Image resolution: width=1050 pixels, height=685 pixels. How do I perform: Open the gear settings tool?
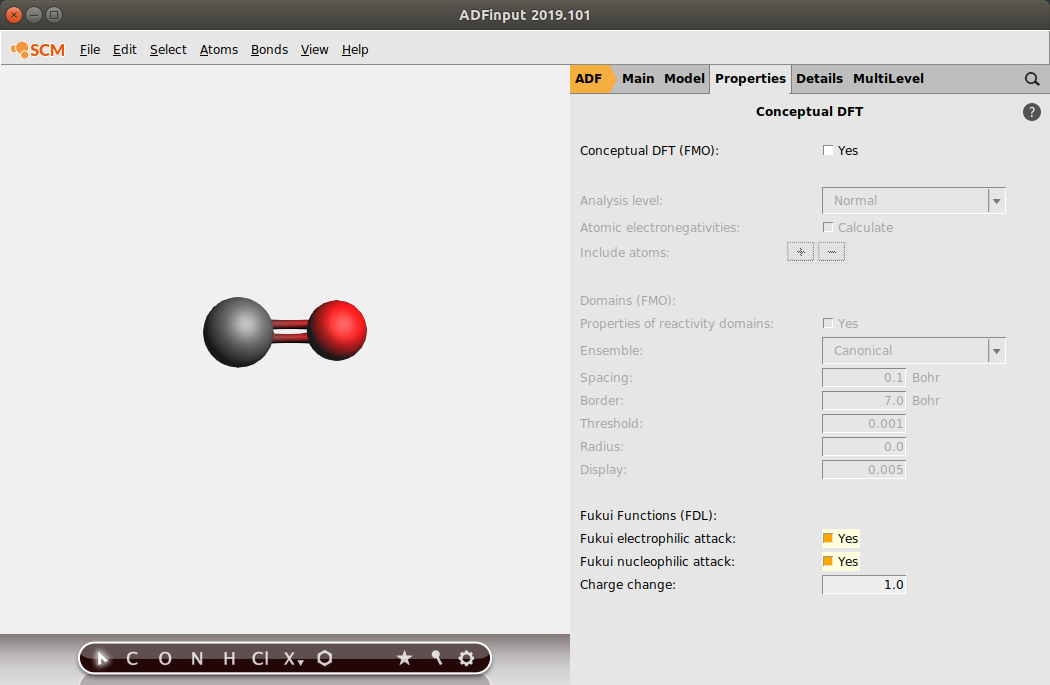click(467, 658)
